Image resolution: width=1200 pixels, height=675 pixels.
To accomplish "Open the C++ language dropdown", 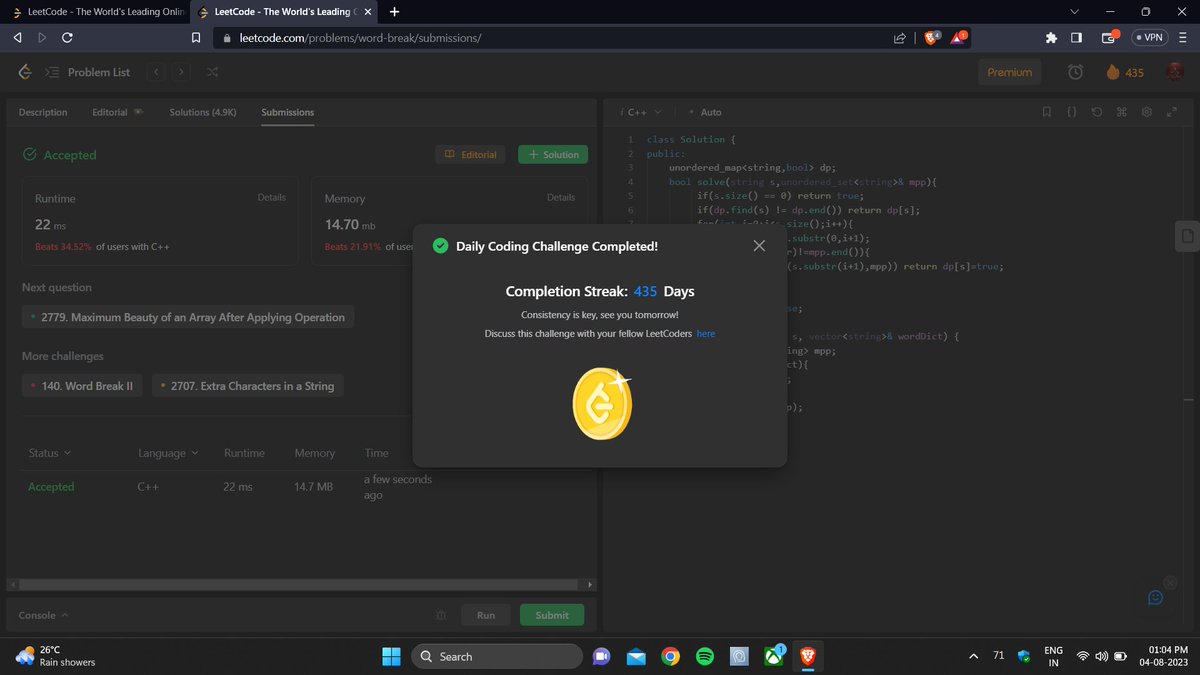I will click(640, 112).
